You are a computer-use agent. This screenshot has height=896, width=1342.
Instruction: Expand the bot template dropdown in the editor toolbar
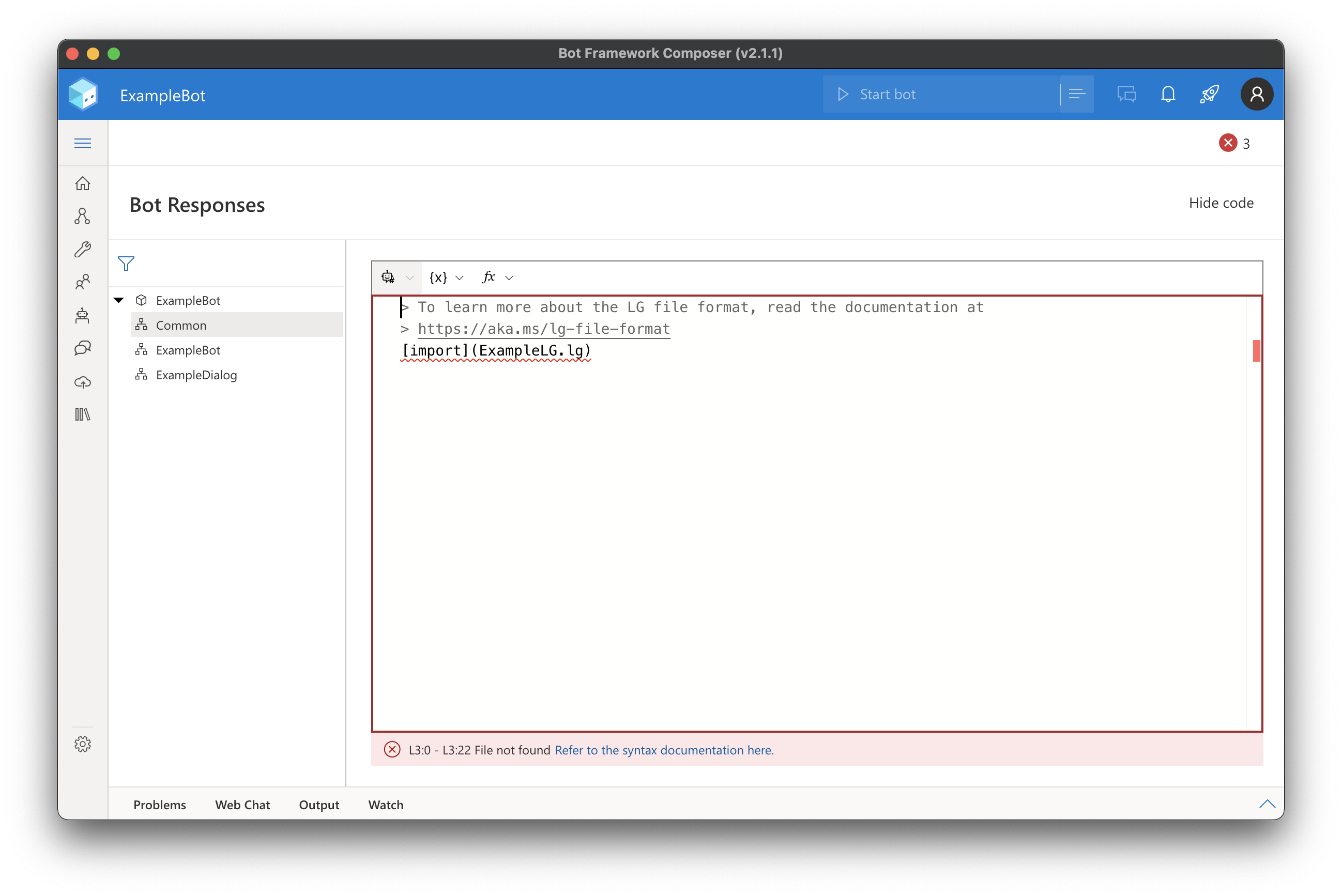tap(396, 277)
